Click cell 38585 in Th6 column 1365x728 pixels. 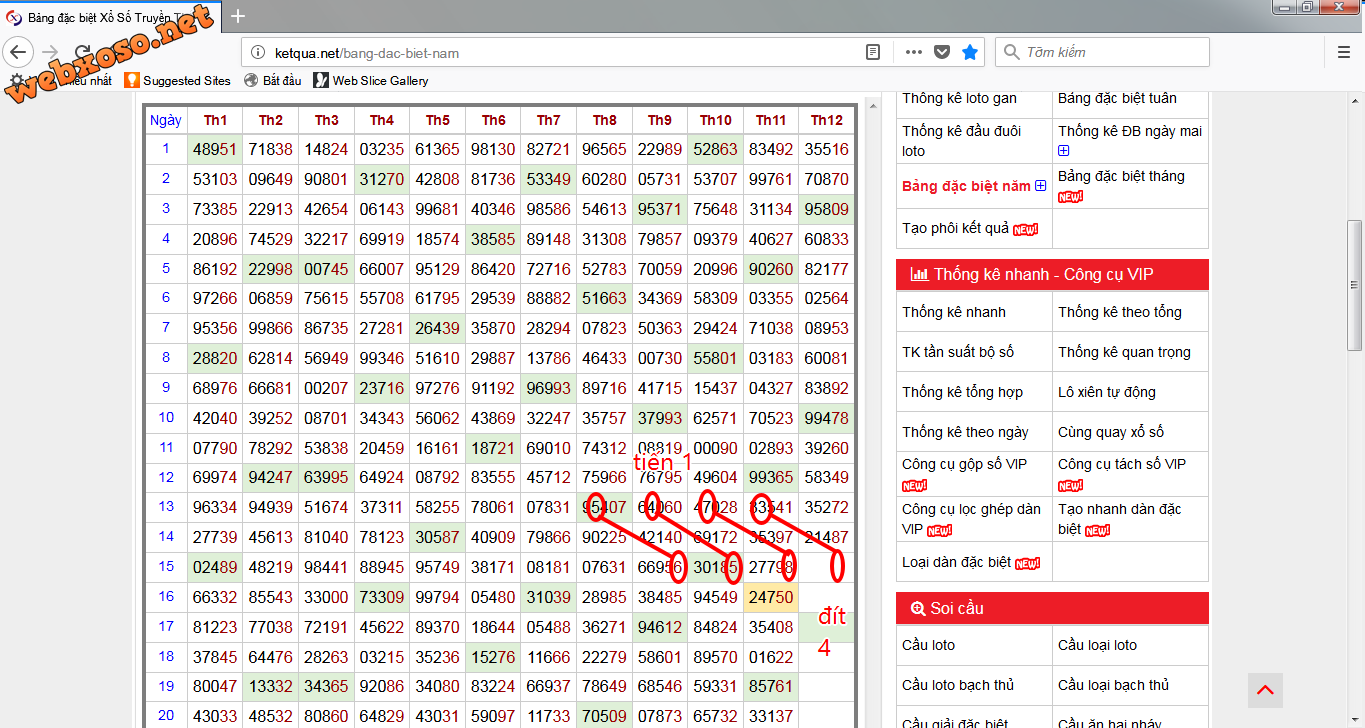[493, 240]
